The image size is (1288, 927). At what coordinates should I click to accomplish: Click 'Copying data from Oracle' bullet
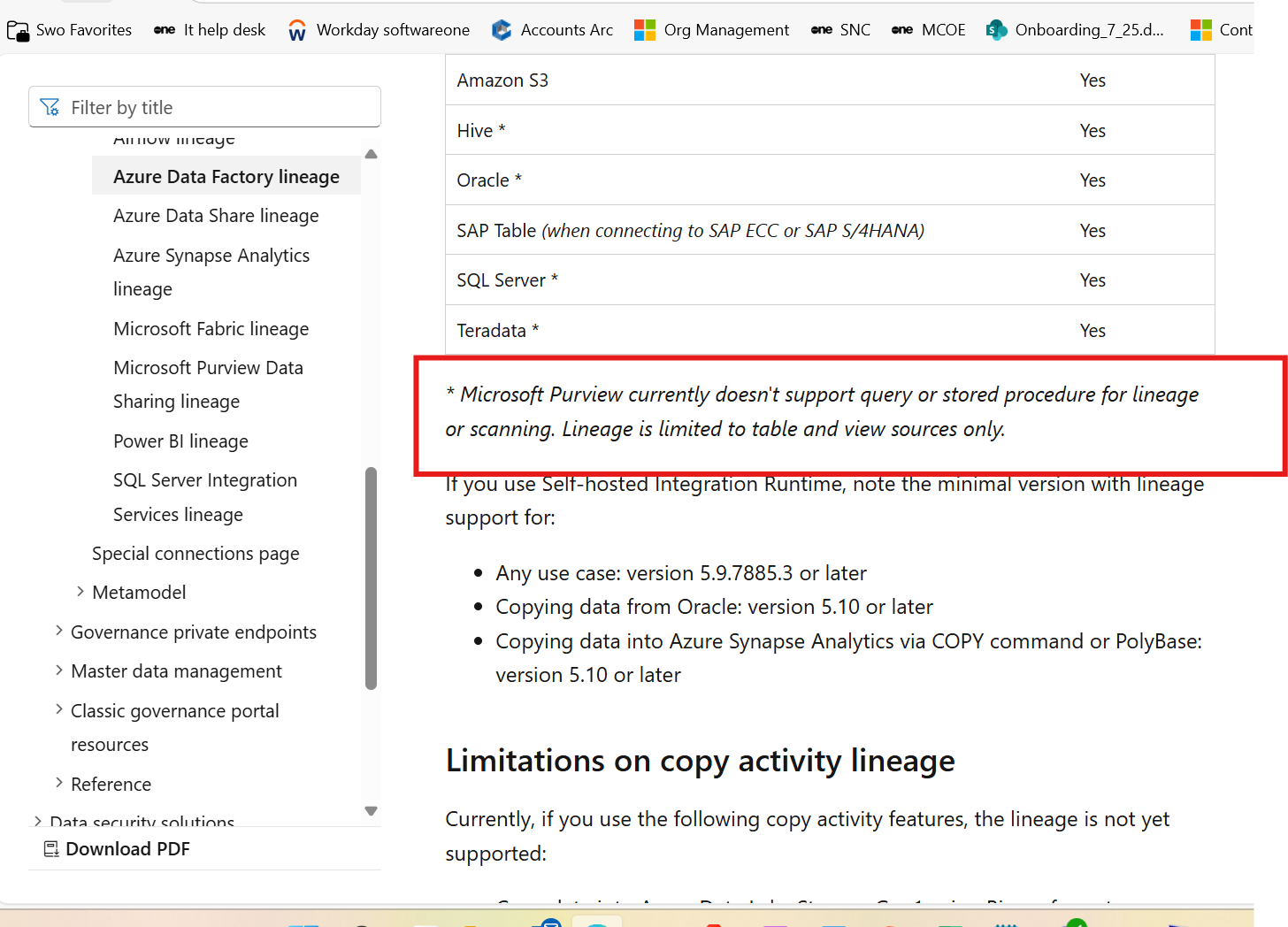(x=714, y=607)
